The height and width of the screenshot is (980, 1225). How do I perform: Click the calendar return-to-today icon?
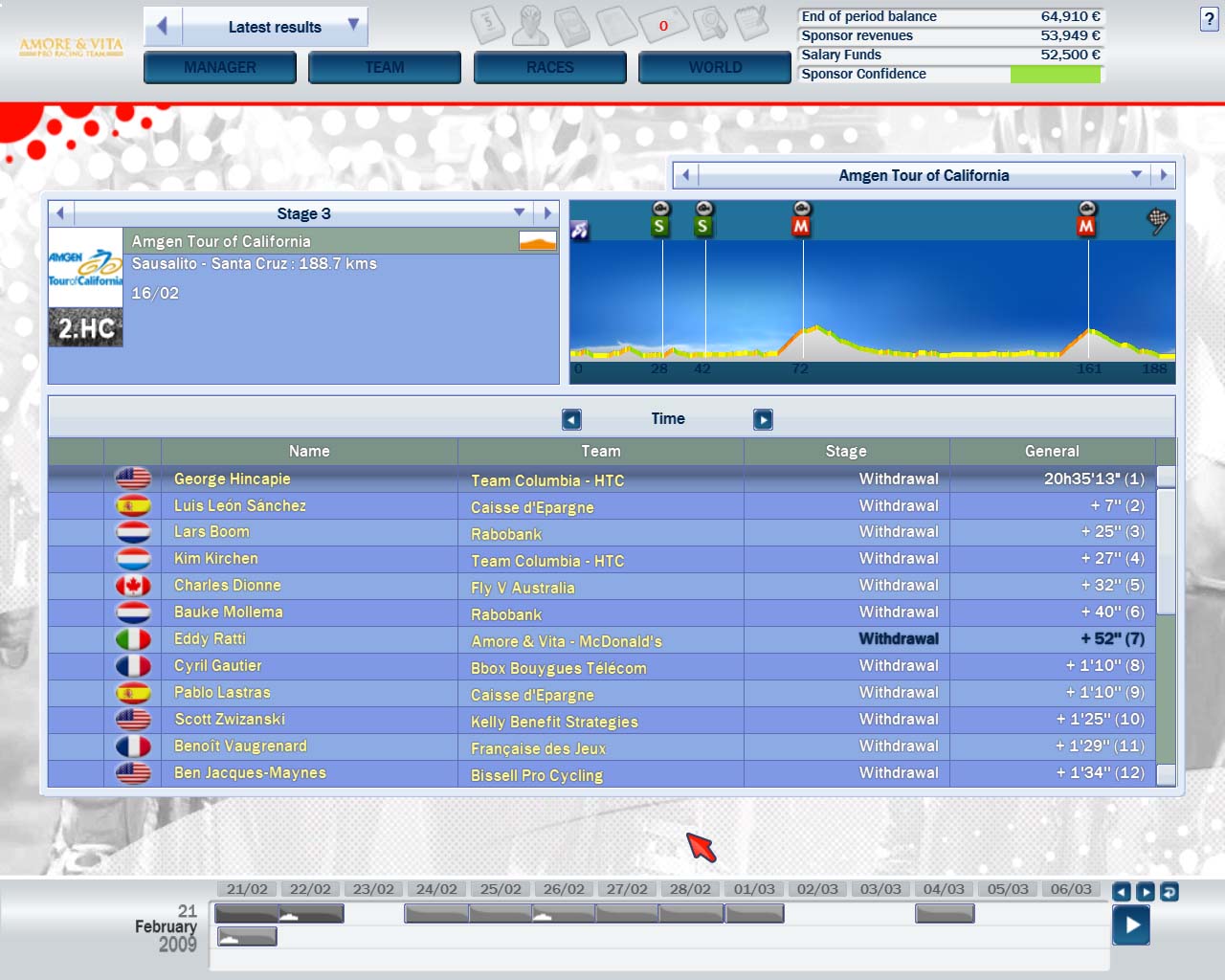click(x=1169, y=892)
